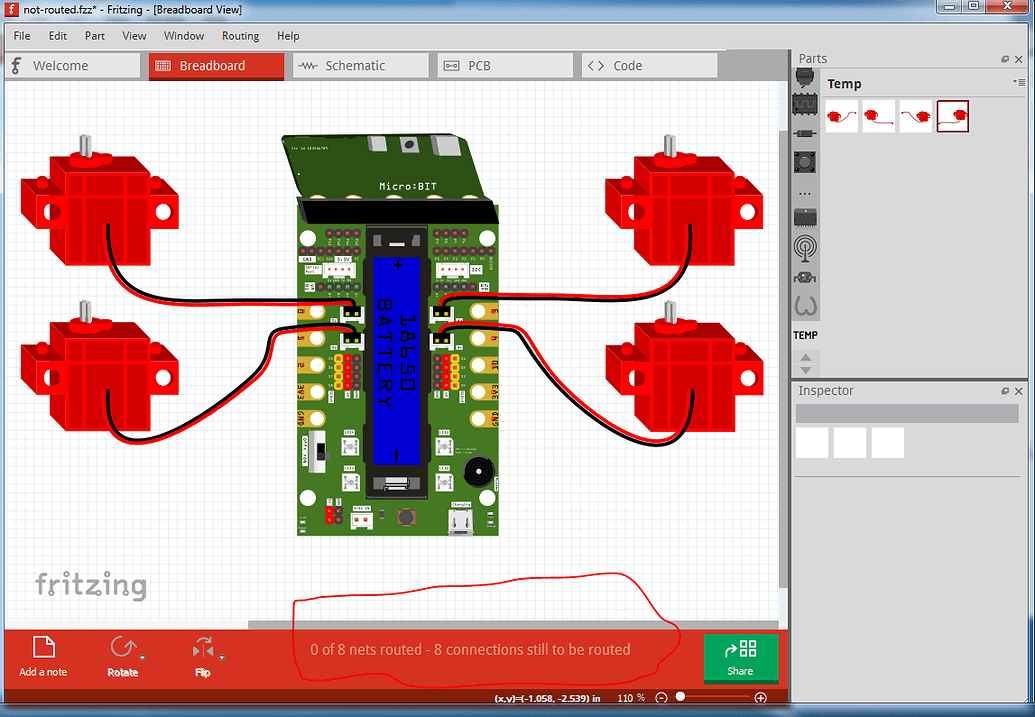Click the IC chip parts bin icon
This screenshot has width=1035, height=717.
pyautogui.click(x=805, y=218)
